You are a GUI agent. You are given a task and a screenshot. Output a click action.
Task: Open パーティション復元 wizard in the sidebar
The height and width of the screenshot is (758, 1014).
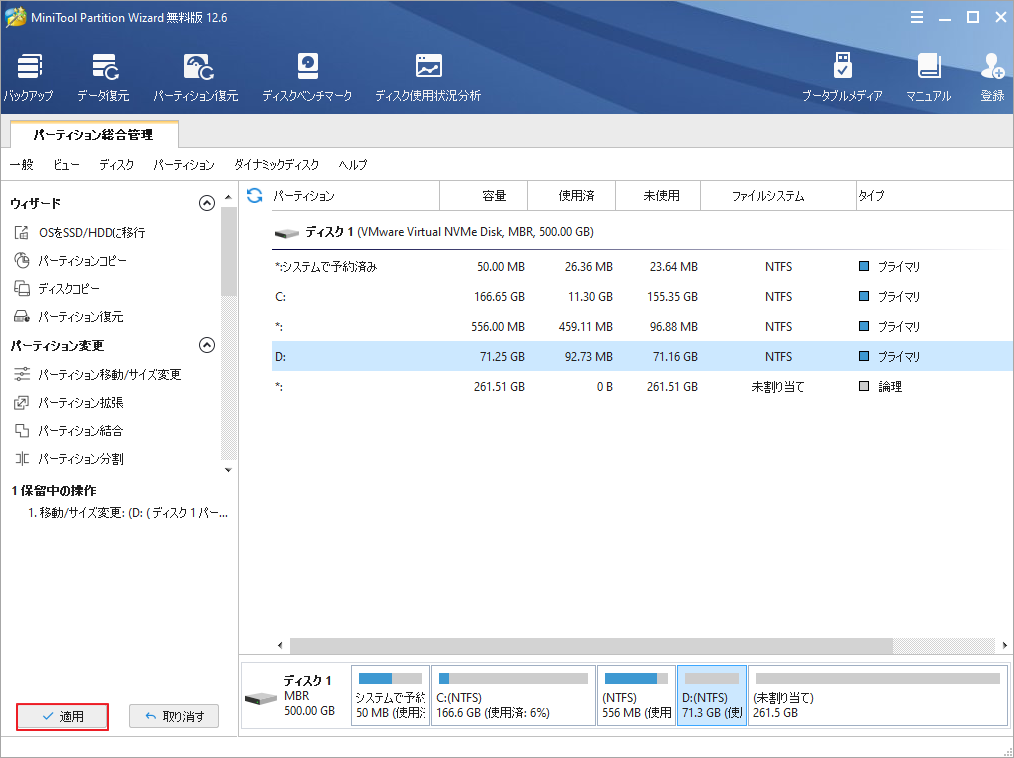pos(69,316)
